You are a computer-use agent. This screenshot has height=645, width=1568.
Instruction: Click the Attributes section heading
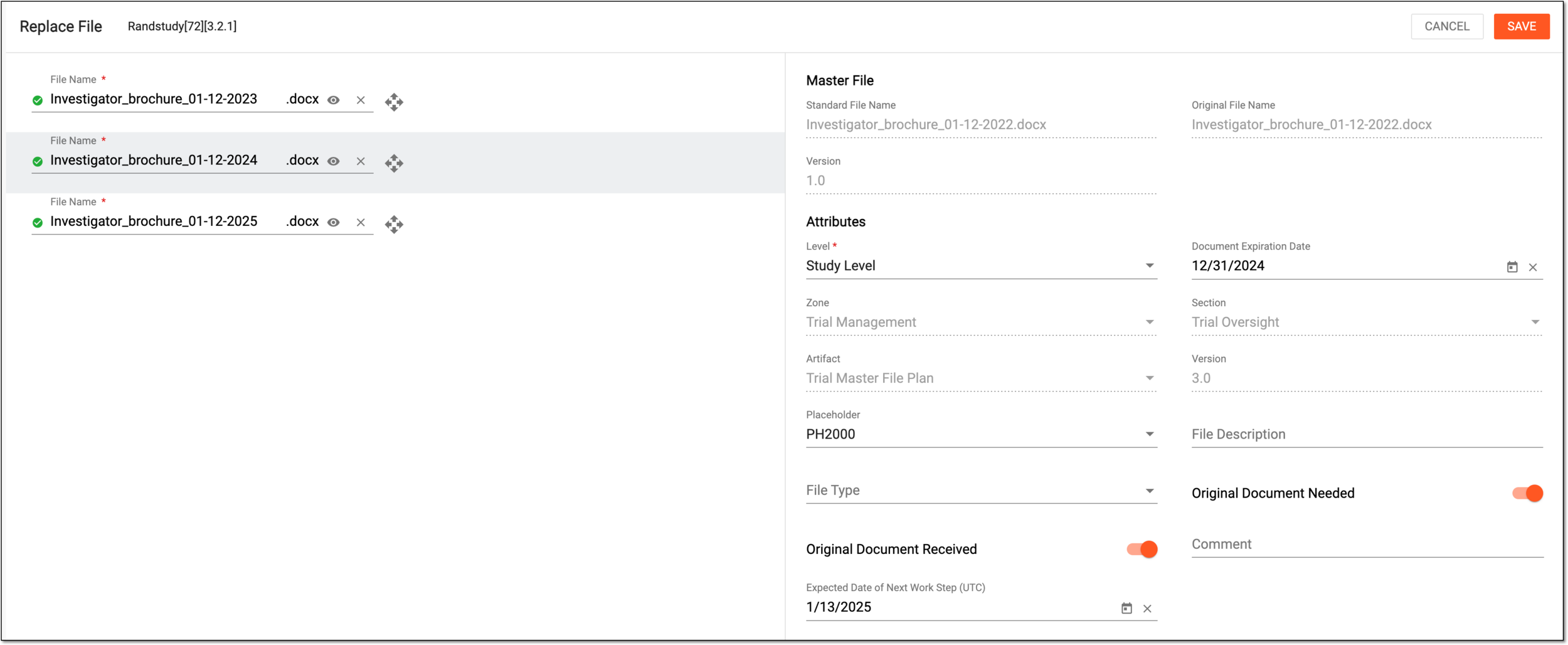click(x=835, y=221)
